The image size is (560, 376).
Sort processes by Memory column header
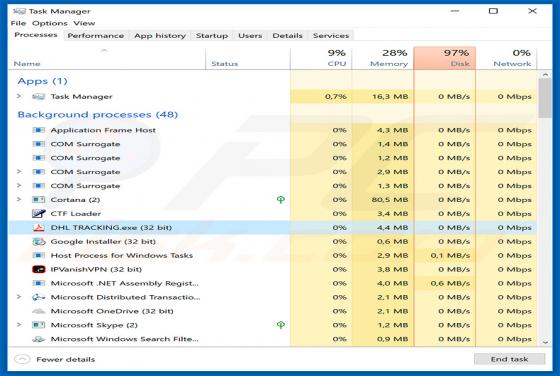coord(383,58)
